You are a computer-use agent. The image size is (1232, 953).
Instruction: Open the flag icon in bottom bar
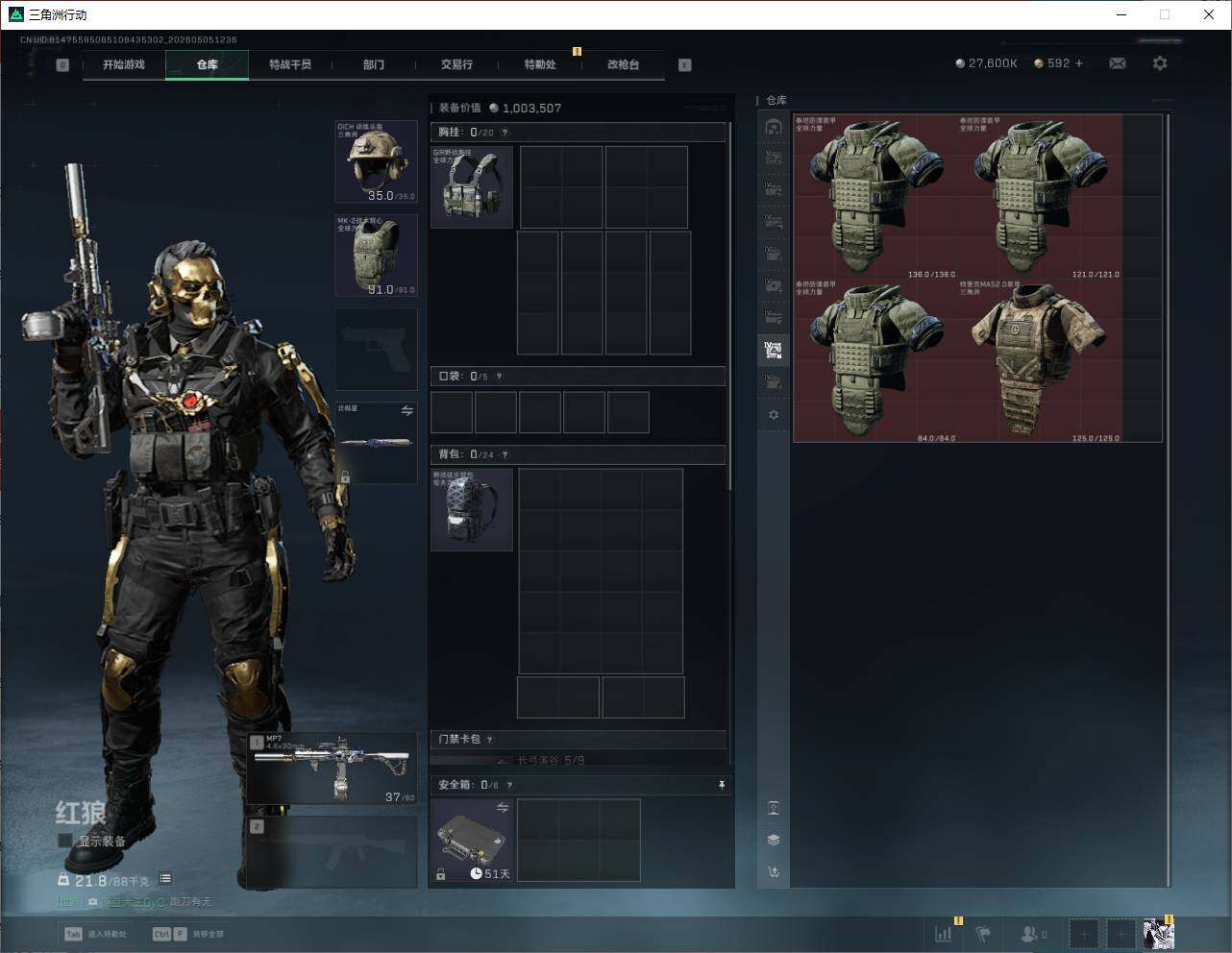pos(983,933)
